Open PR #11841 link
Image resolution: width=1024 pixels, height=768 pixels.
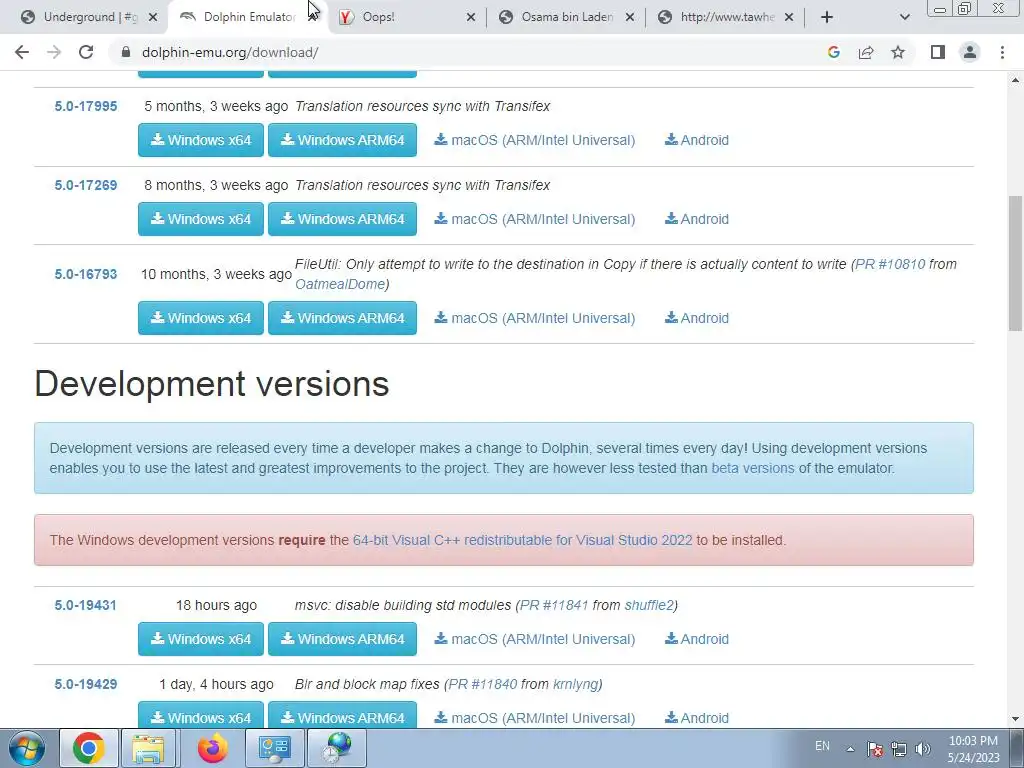[x=554, y=605]
